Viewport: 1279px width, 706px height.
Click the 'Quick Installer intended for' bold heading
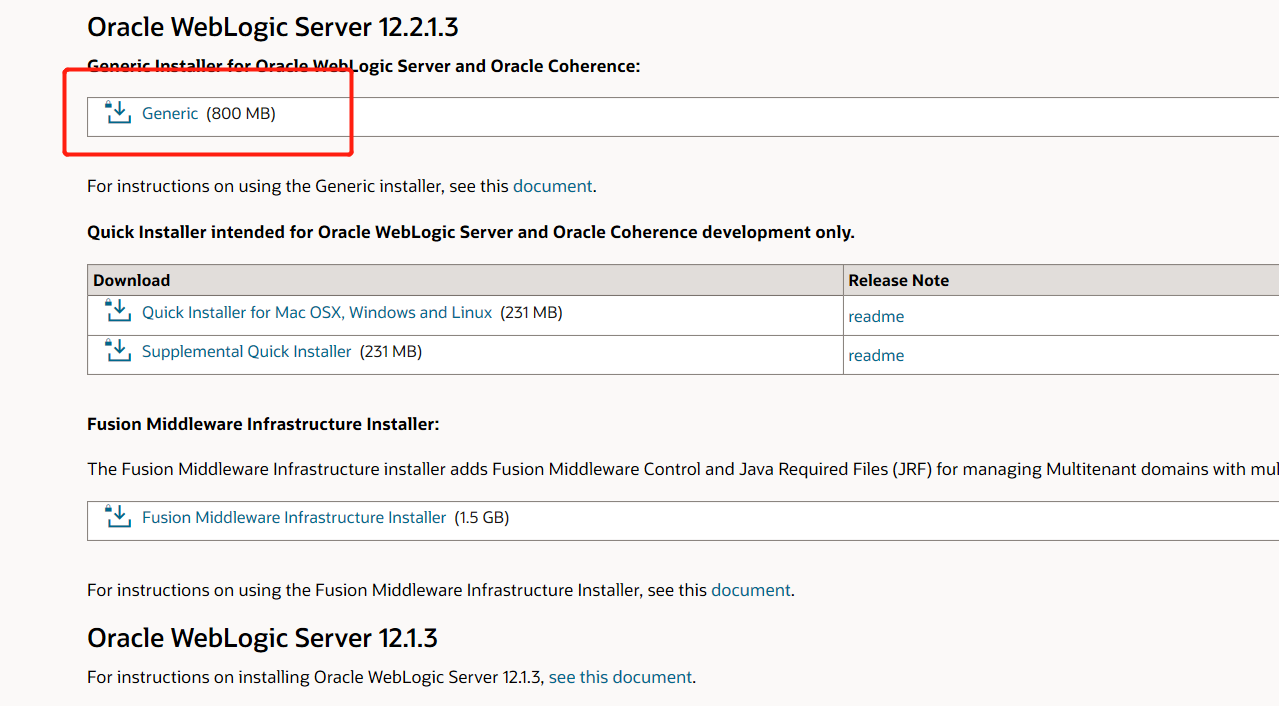coord(471,232)
